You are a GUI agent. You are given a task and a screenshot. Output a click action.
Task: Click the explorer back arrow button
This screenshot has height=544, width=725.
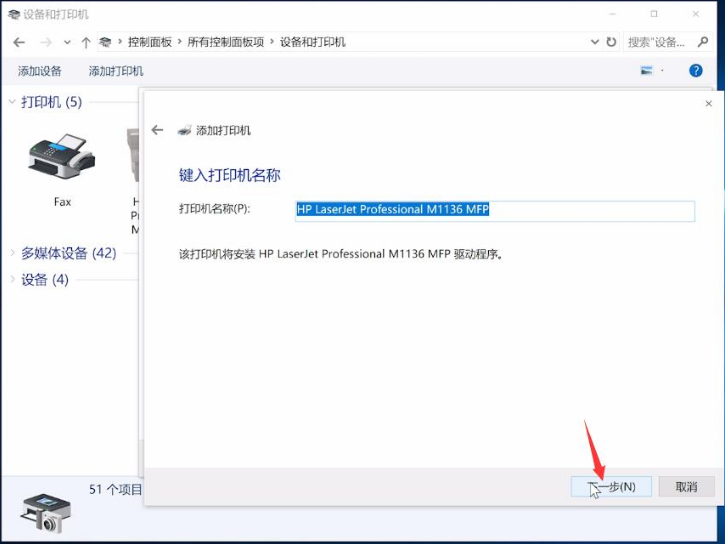click(19, 43)
